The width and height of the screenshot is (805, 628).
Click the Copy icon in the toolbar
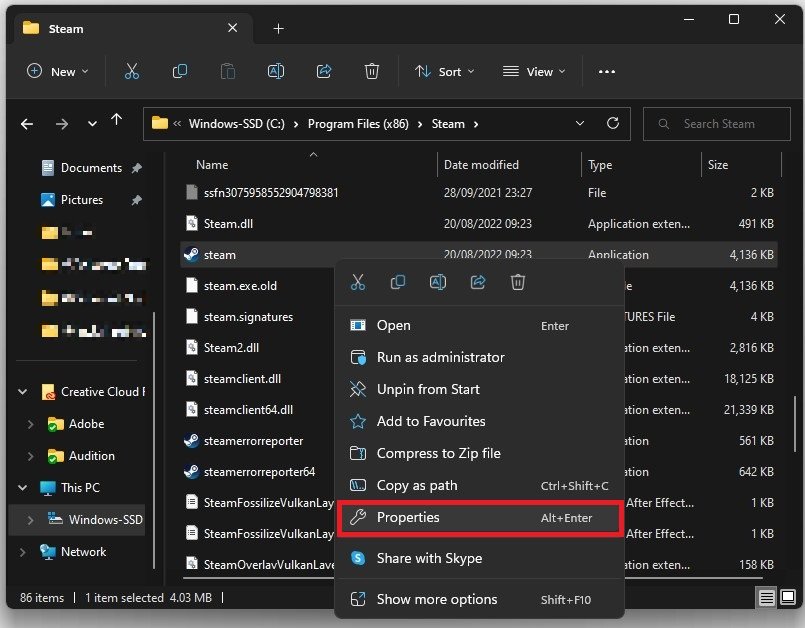coord(180,71)
